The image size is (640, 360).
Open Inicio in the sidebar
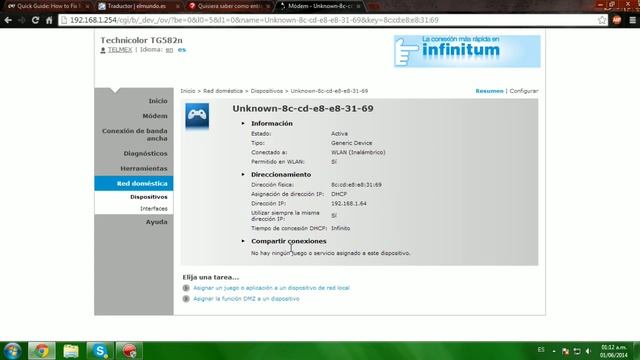(x=158, y=101)
